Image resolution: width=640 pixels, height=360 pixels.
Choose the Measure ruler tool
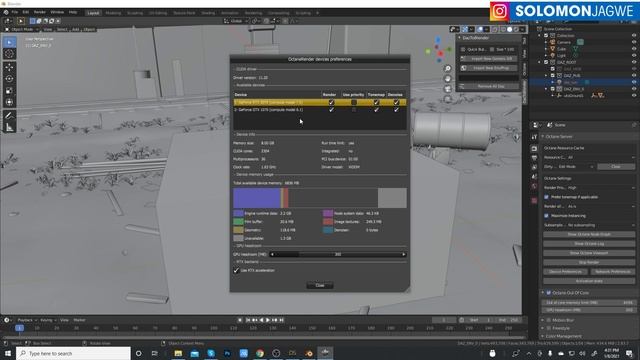click(9, 128)
